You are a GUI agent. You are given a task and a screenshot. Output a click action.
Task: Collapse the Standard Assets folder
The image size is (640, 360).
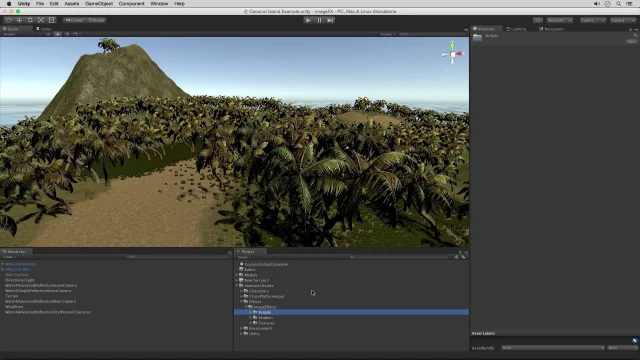pyautogui.click(x=237, y=286)
